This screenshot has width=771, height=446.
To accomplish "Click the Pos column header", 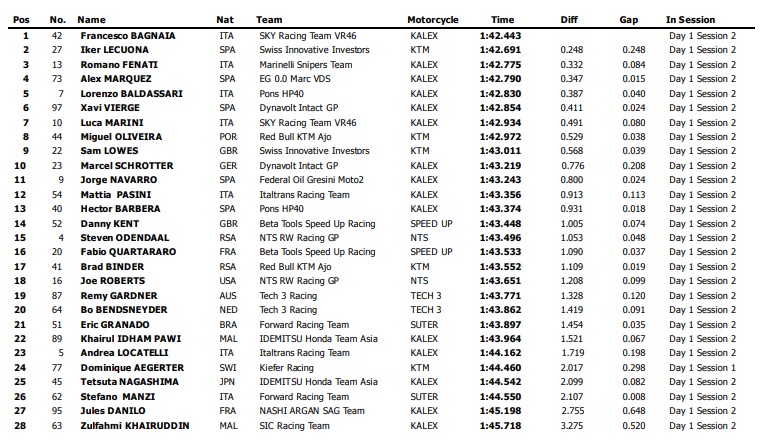I will pyautogui.click(x=21, y=20).
